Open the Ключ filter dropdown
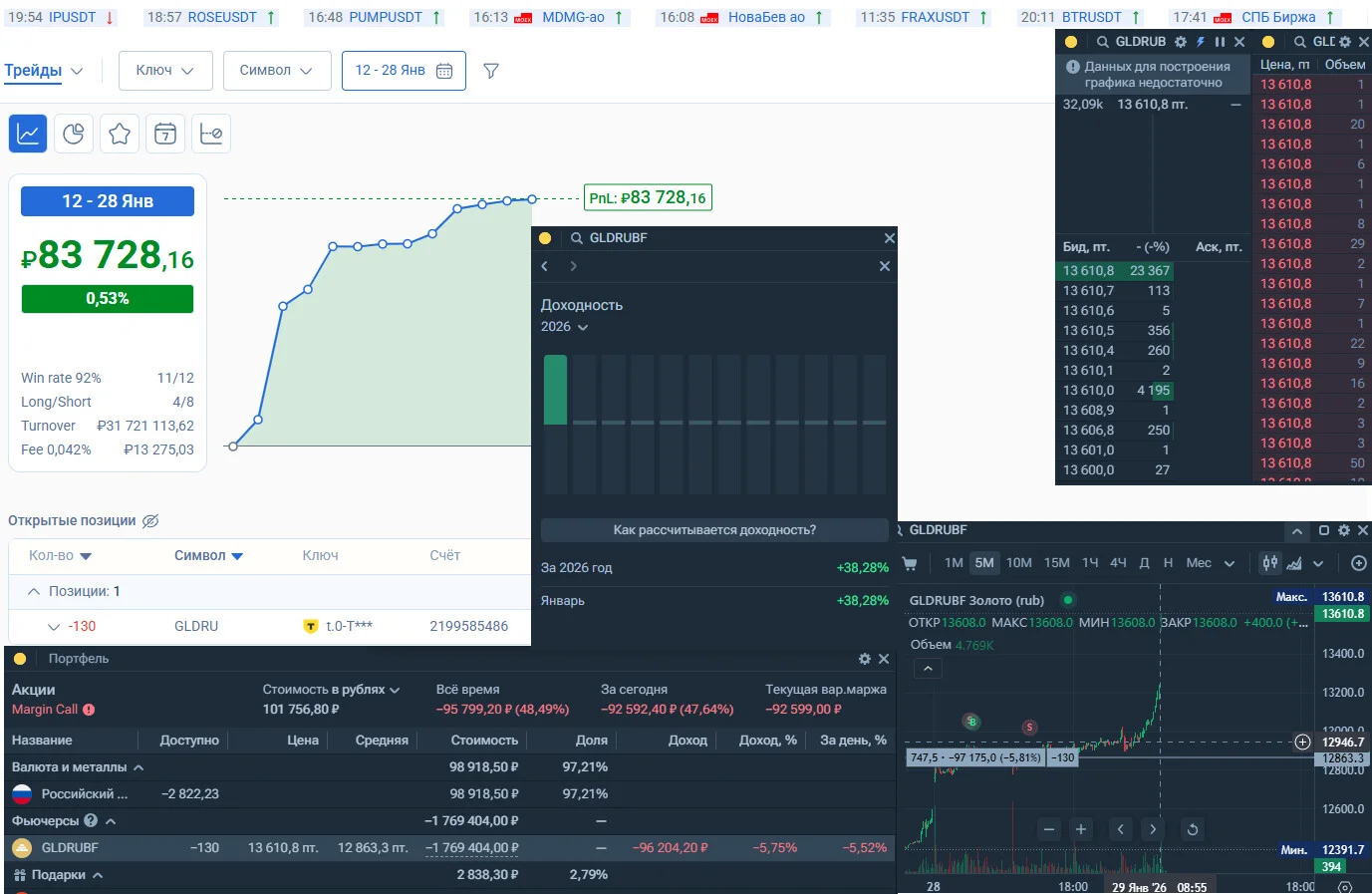The height and width of the screenshot is (894, 1372). point(164,71)
